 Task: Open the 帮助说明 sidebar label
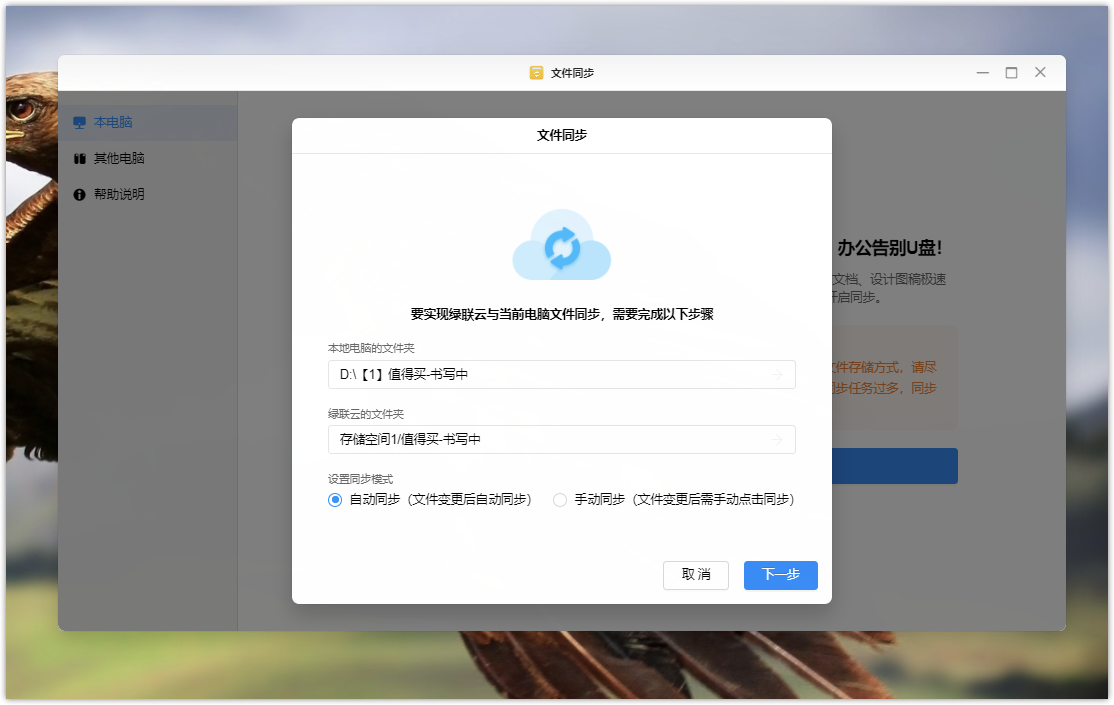(x=119, y=195)
